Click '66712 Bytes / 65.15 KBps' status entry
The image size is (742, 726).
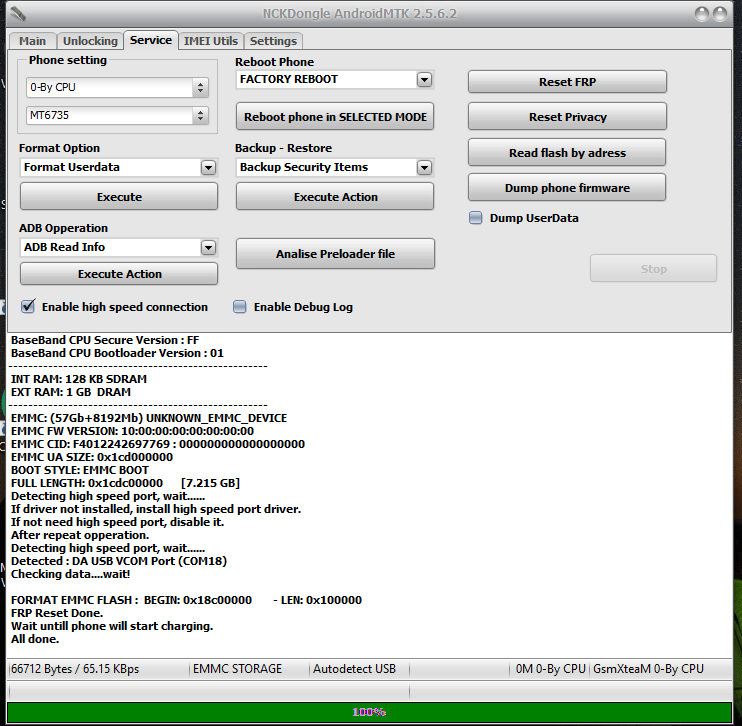pos(75,669)
